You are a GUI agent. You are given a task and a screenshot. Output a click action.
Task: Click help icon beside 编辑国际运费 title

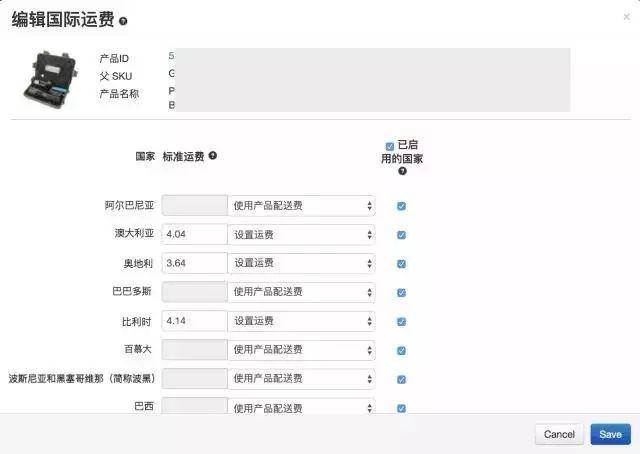point(123,21)
